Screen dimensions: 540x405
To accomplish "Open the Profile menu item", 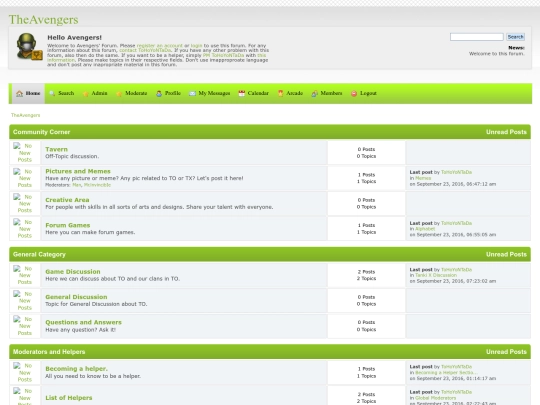I will pos(168,93).
